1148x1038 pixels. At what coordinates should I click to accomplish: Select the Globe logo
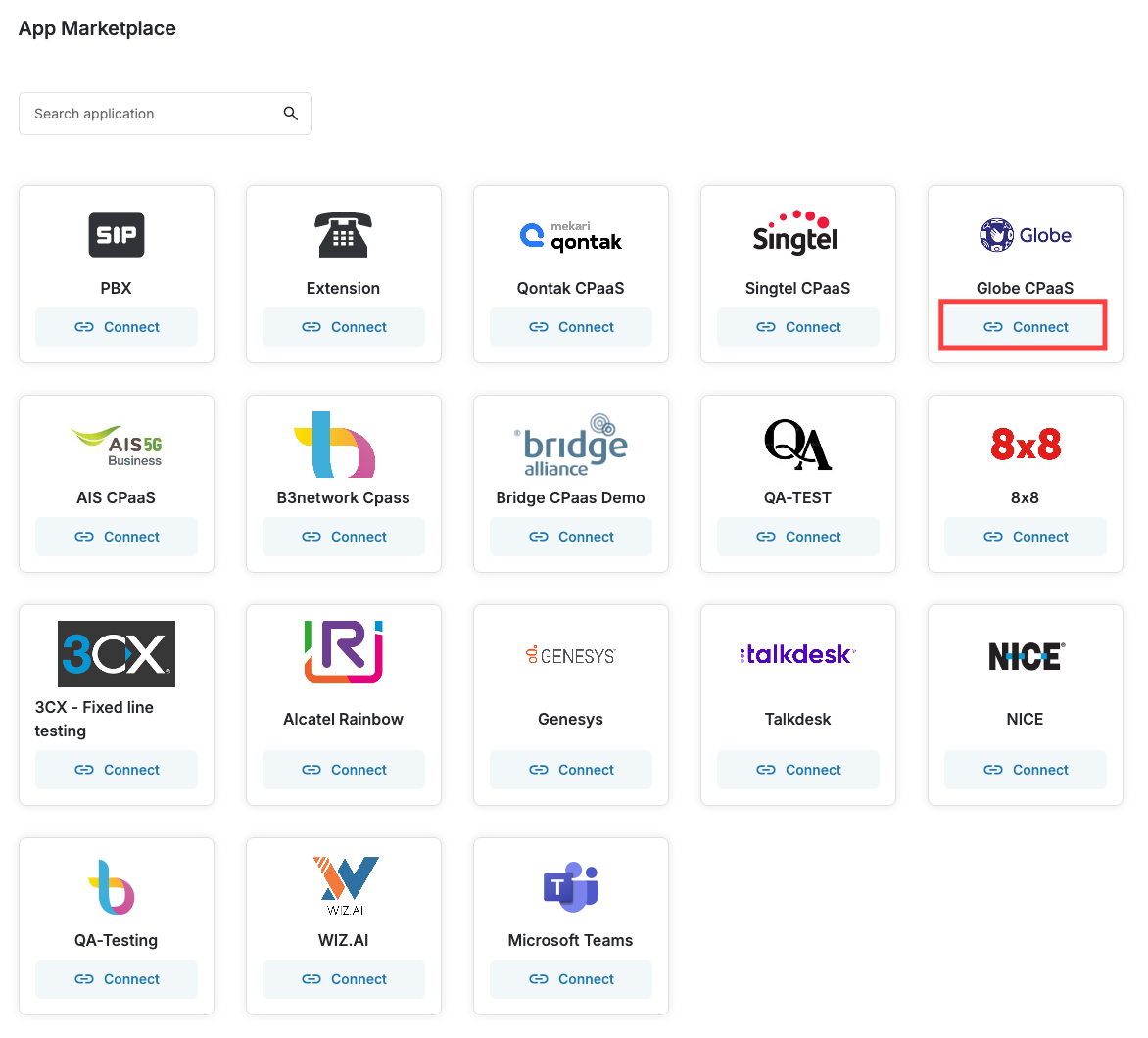coord(1025,235)
